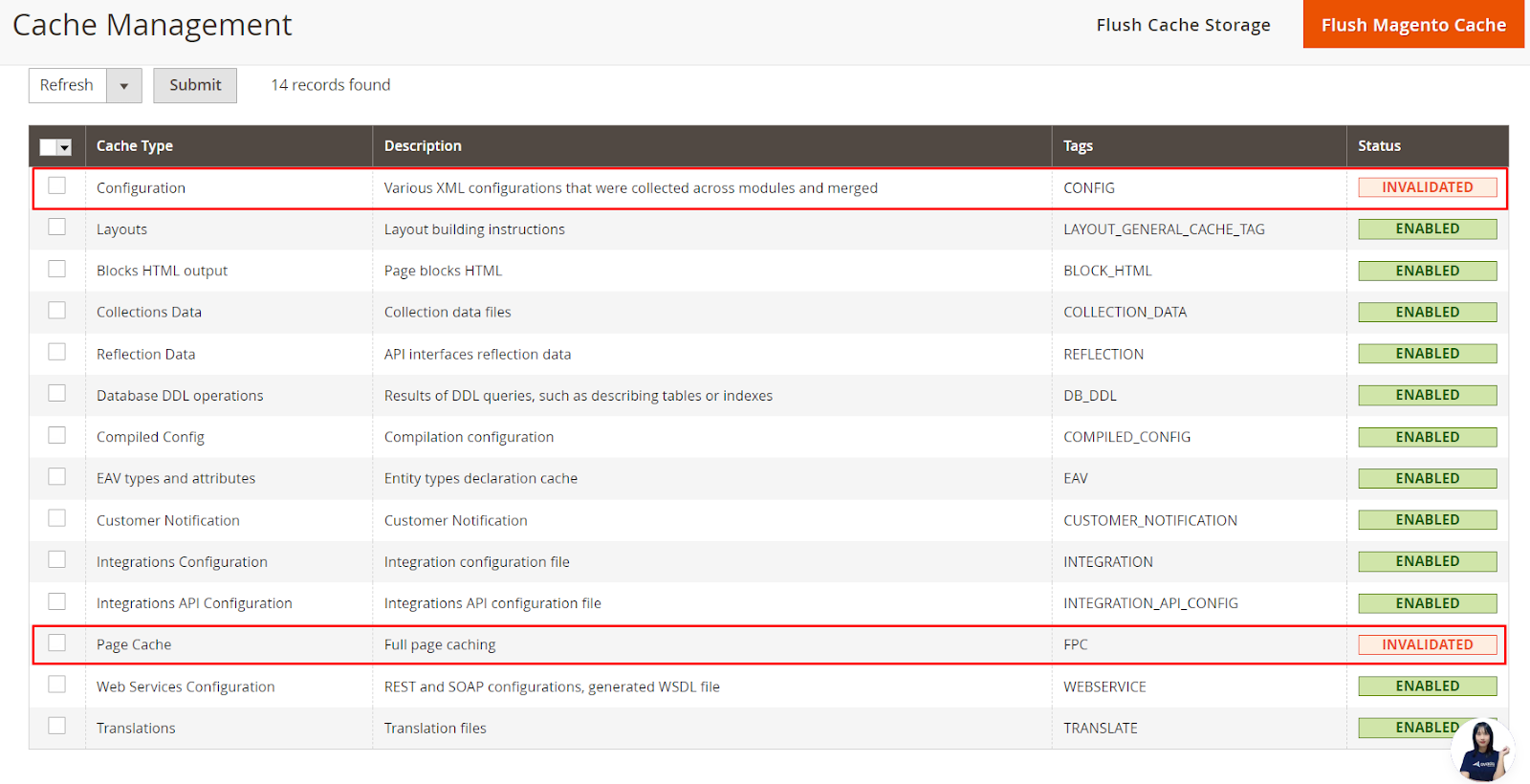1530x784 pixels.
Task: Click the 'Translation files' description
Action: [435, 729]
